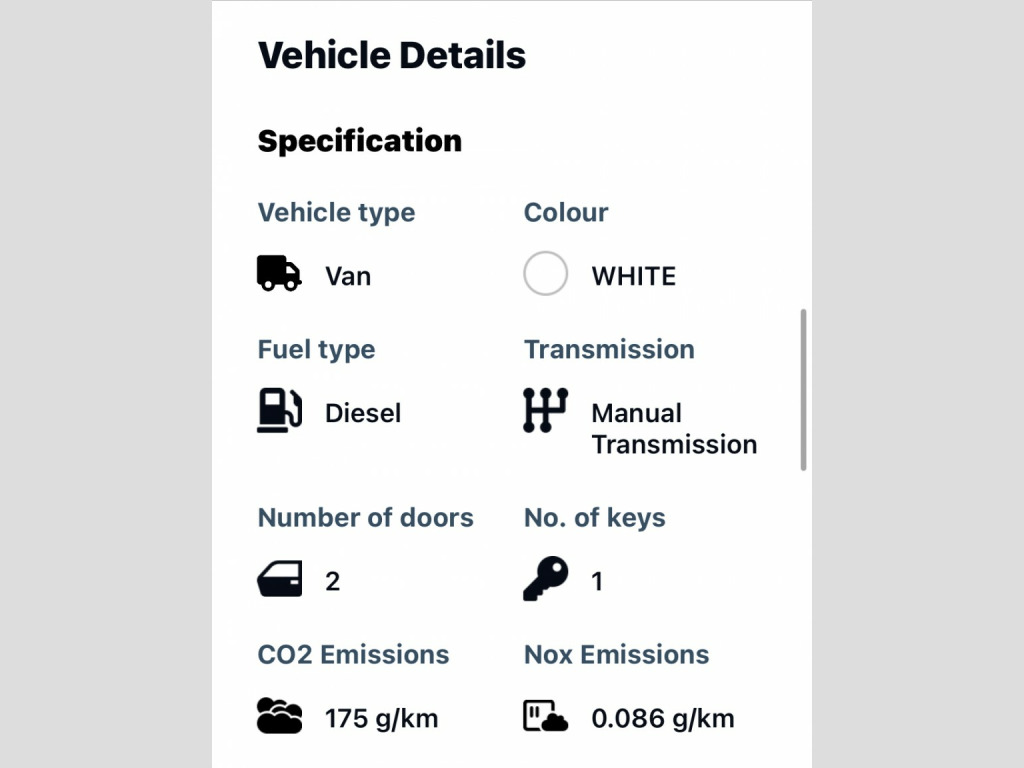This screenshot has height=768, width=1024.
Task: Click the manual gearshift icon
Action: tap(545, 410)
